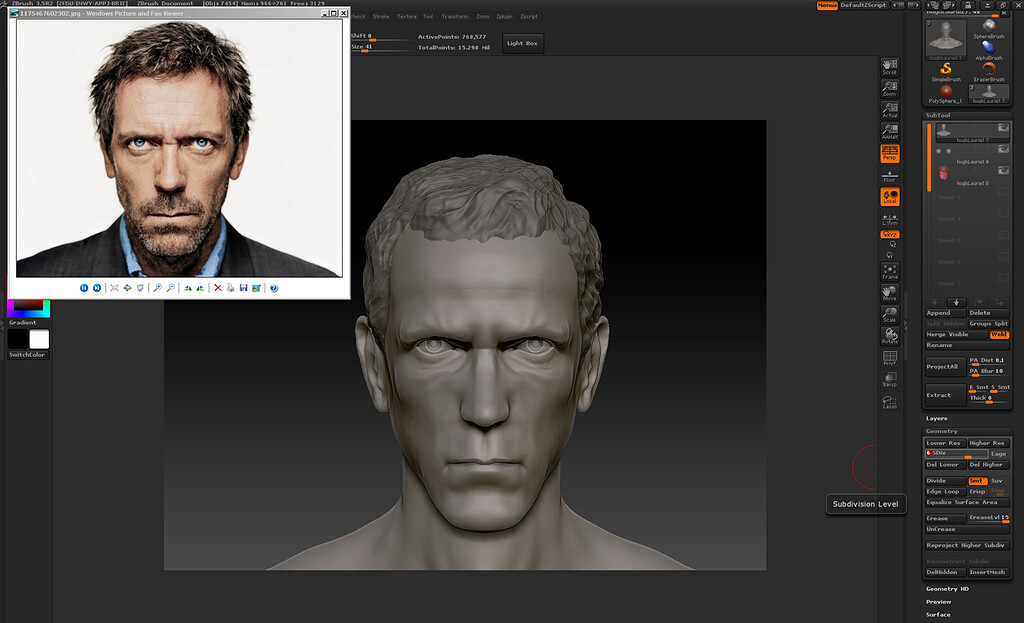Select the Rotate transform icon
Viewport: 1024px width, 623px height.
pos(889,336)
